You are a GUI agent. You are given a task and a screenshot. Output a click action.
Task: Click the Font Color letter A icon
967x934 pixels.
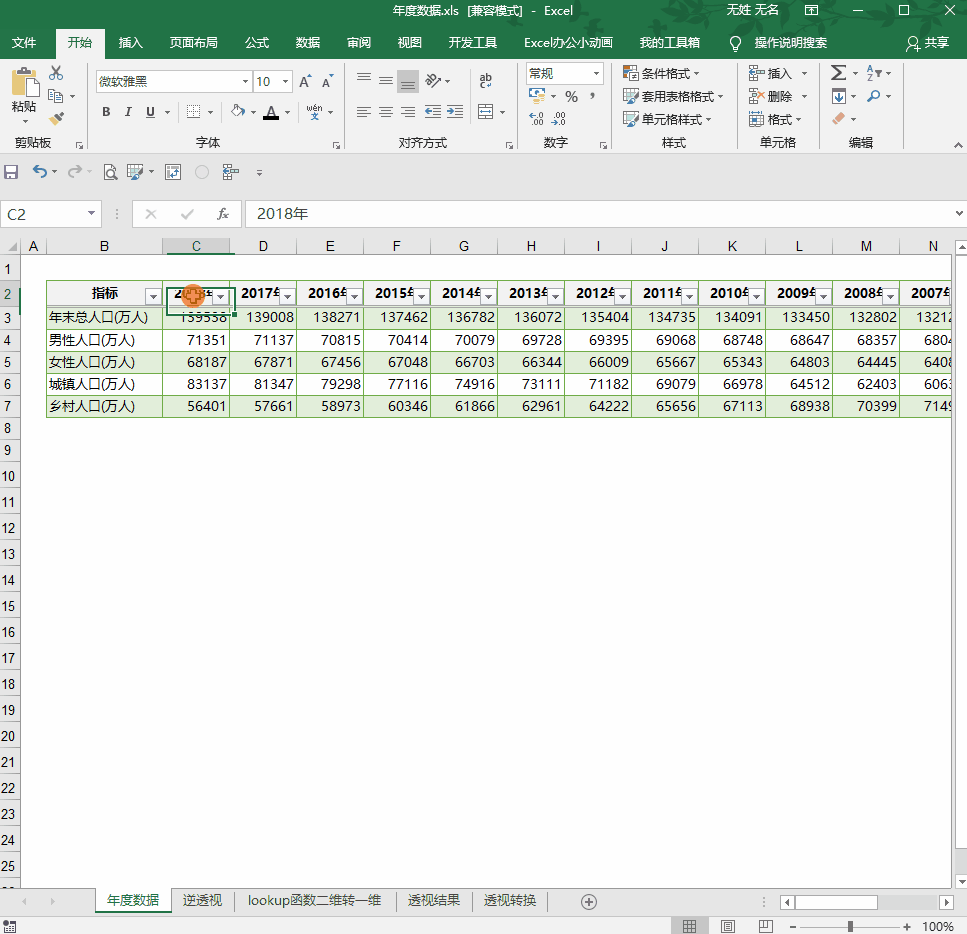[x=271, y=112]
